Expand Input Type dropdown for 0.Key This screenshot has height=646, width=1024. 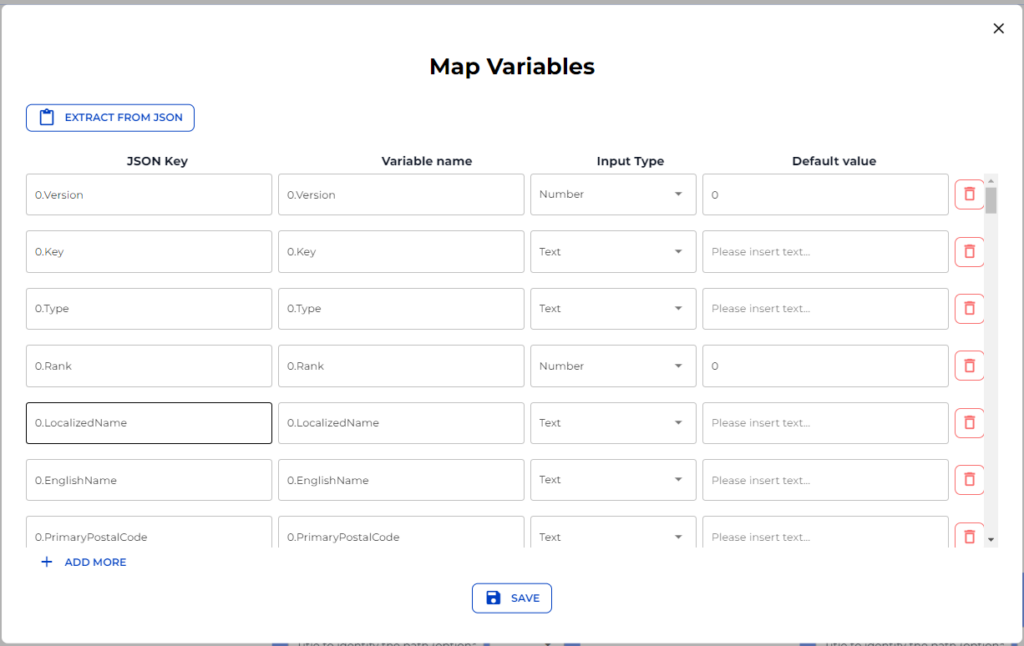click(612, 252)
